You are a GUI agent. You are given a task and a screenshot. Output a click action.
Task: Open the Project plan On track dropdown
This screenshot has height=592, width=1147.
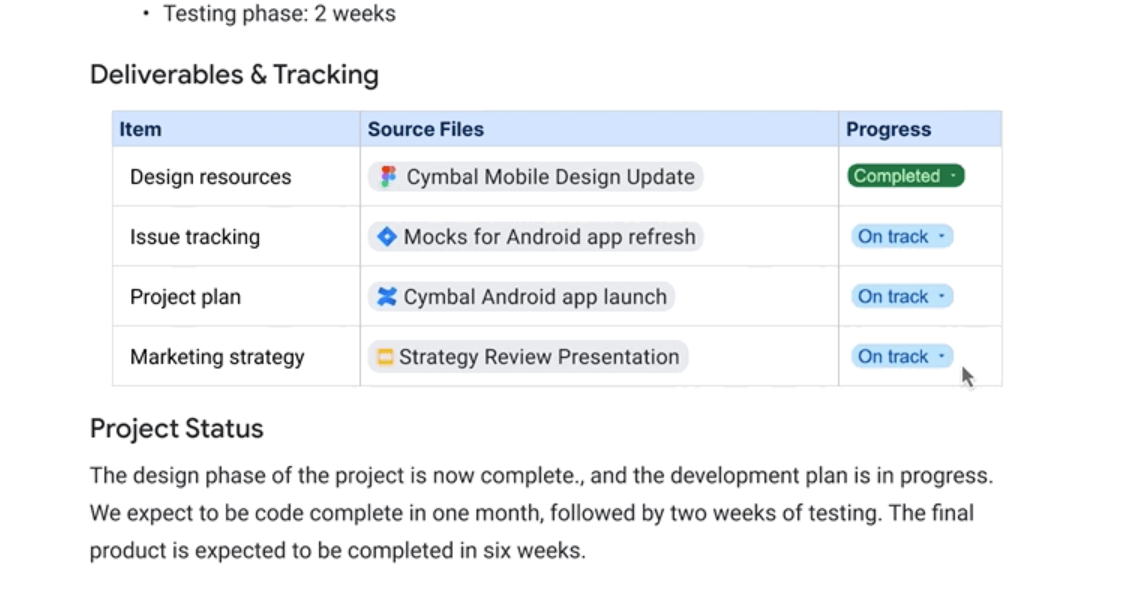click(x=902, y=296)
